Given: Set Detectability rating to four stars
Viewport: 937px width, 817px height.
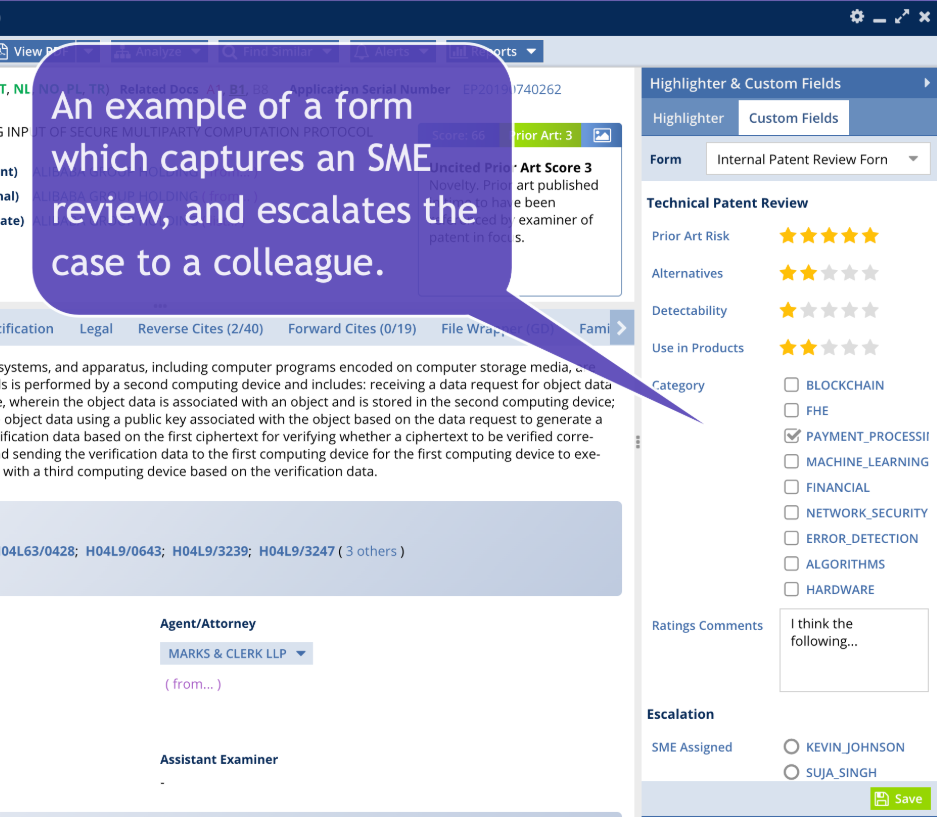Looking at the screenshot, I should click(850, 311).
